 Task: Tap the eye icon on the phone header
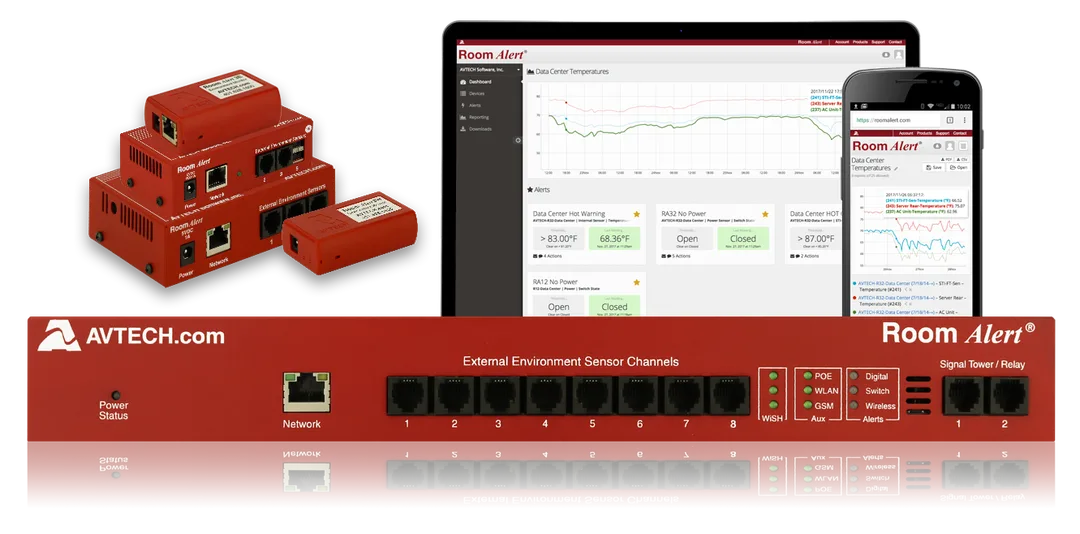point(937,146)
